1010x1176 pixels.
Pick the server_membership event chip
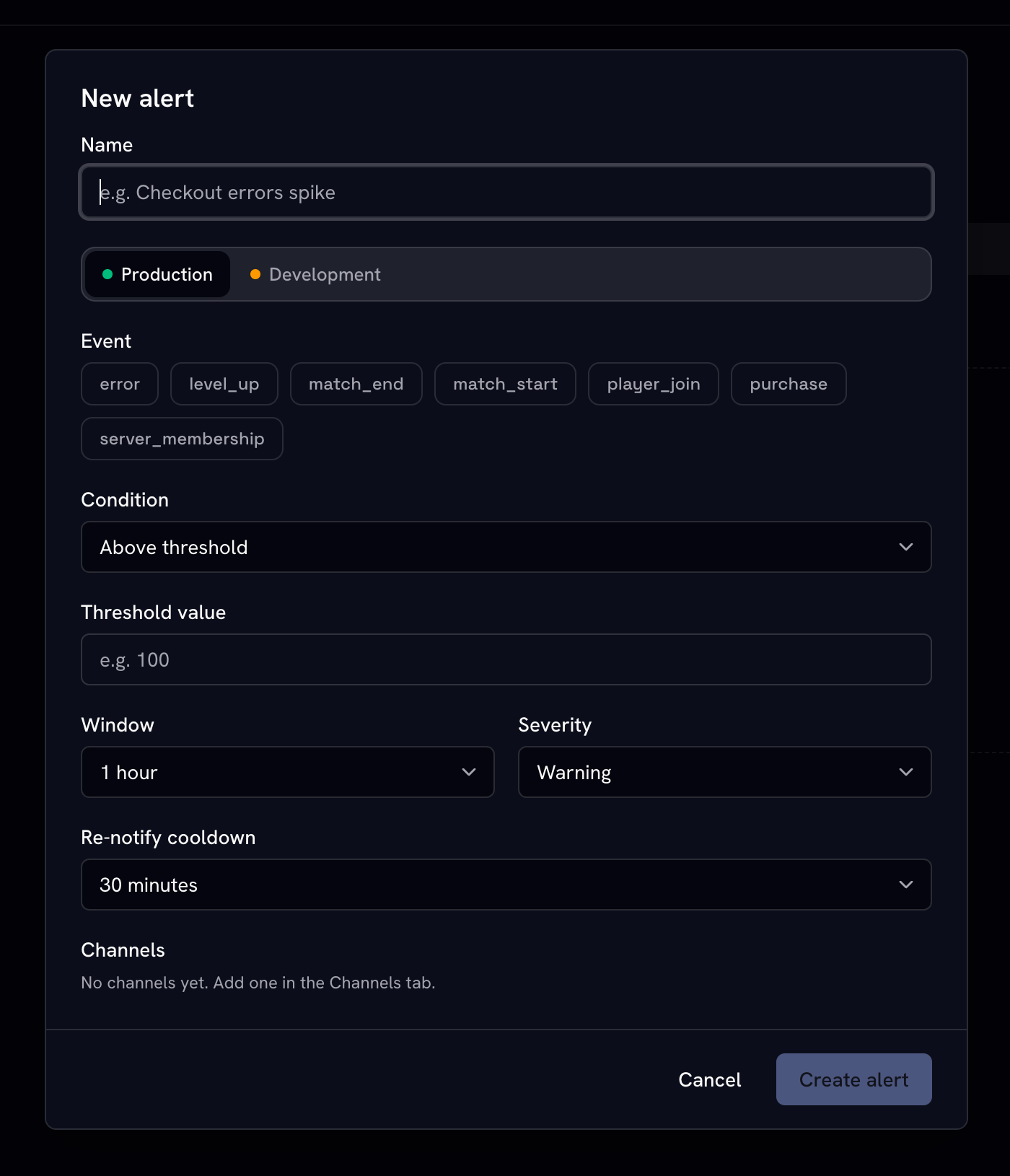[182, 439]
